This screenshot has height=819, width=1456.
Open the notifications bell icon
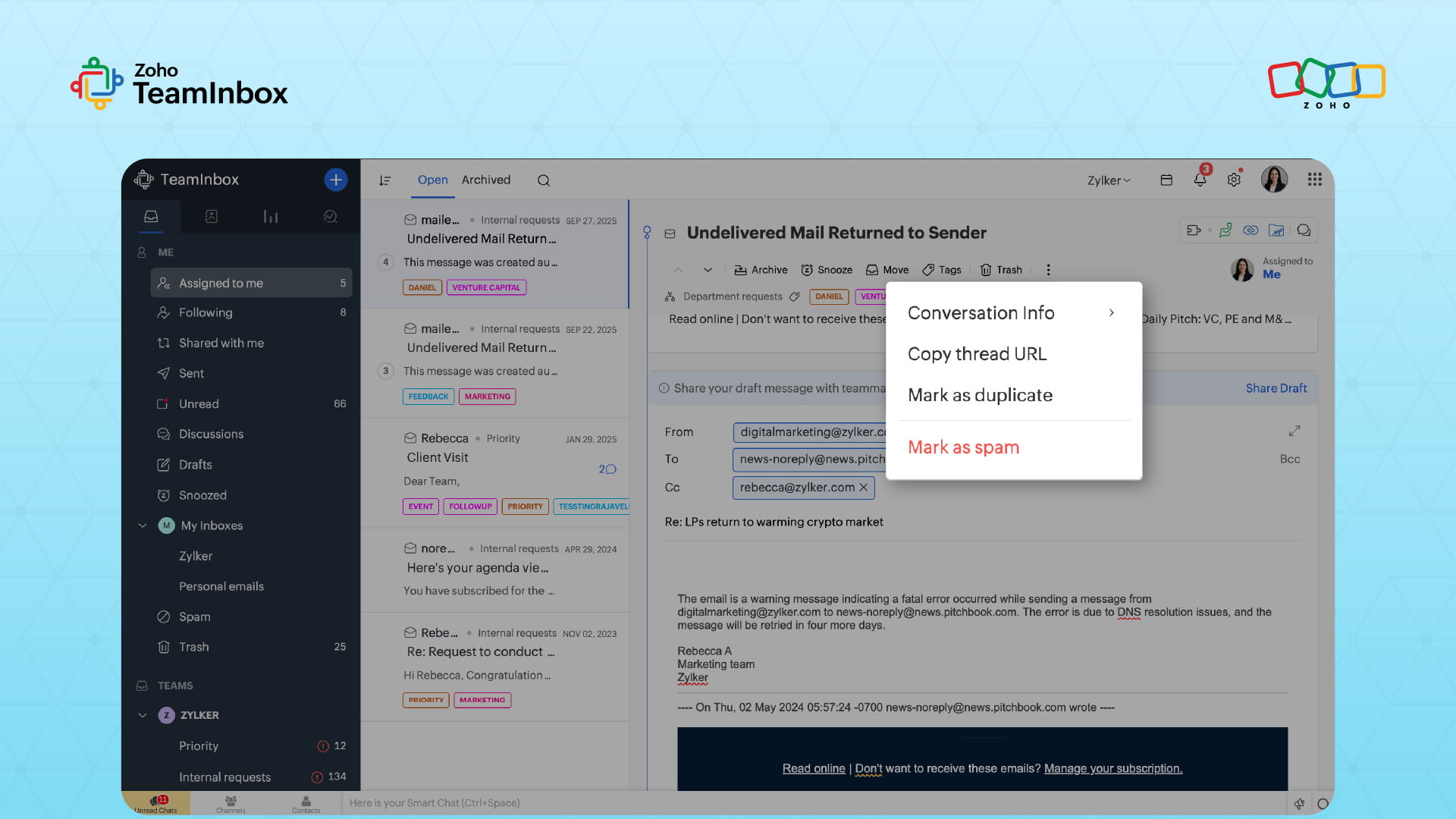point(1200,180)
